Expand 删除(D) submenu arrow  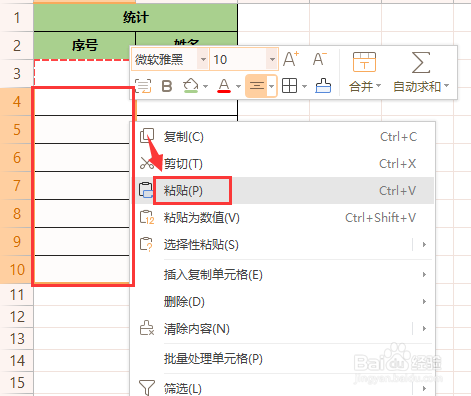pyautogui.click(x=424, y=302)
